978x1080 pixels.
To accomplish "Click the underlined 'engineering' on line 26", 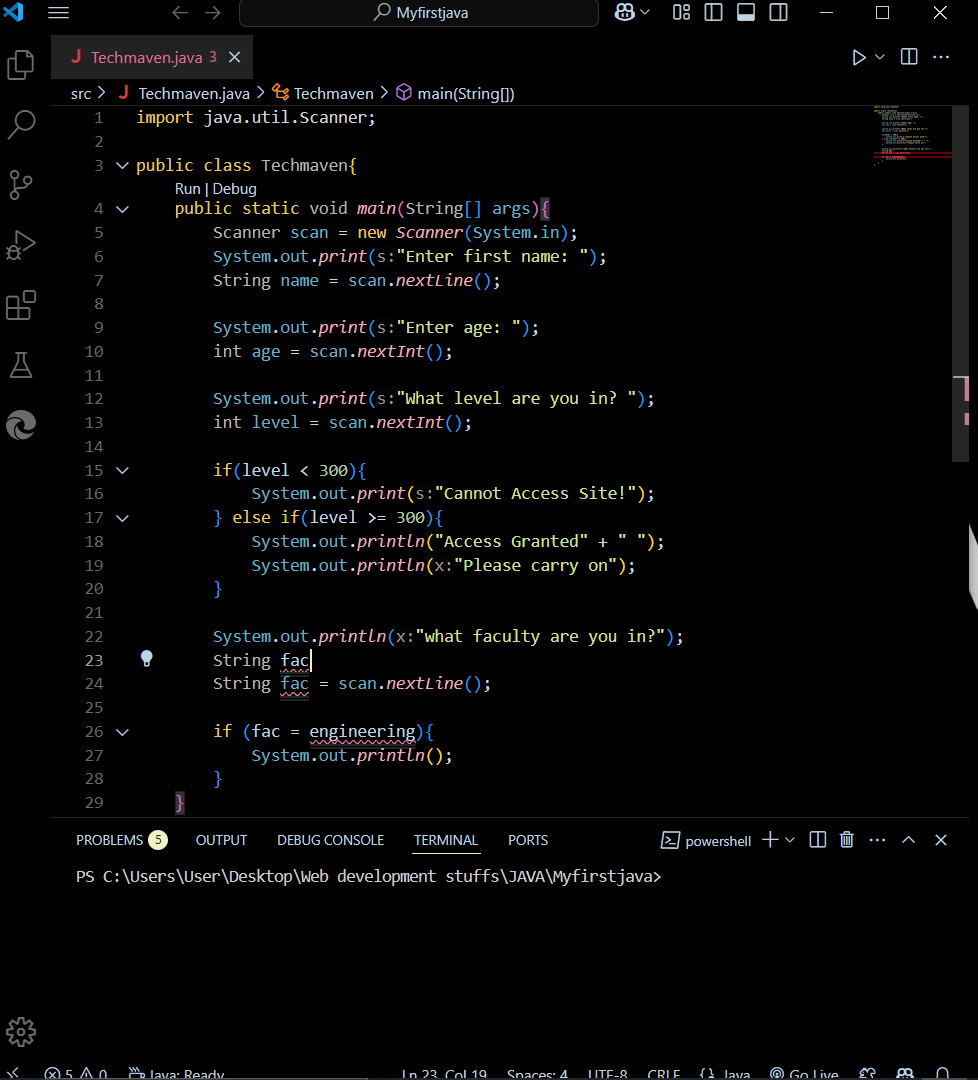I will coord(362,731).
